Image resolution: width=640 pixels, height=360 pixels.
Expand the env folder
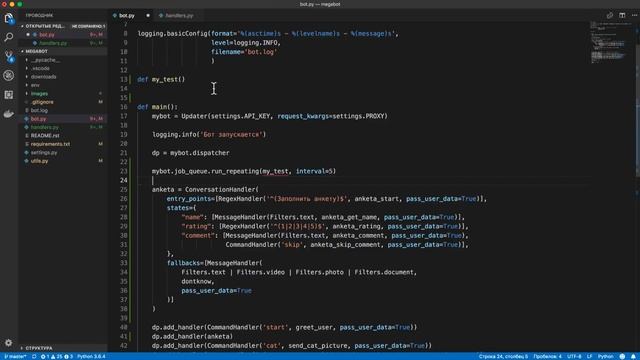coord(35,85)
